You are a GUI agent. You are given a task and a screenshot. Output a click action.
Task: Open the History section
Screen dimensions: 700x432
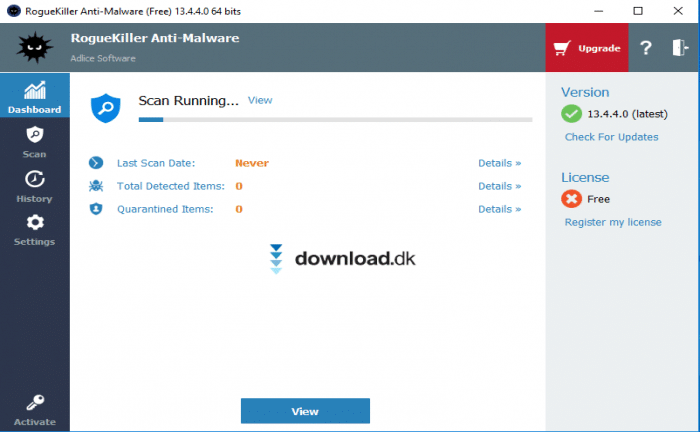[x=34, y=187]
